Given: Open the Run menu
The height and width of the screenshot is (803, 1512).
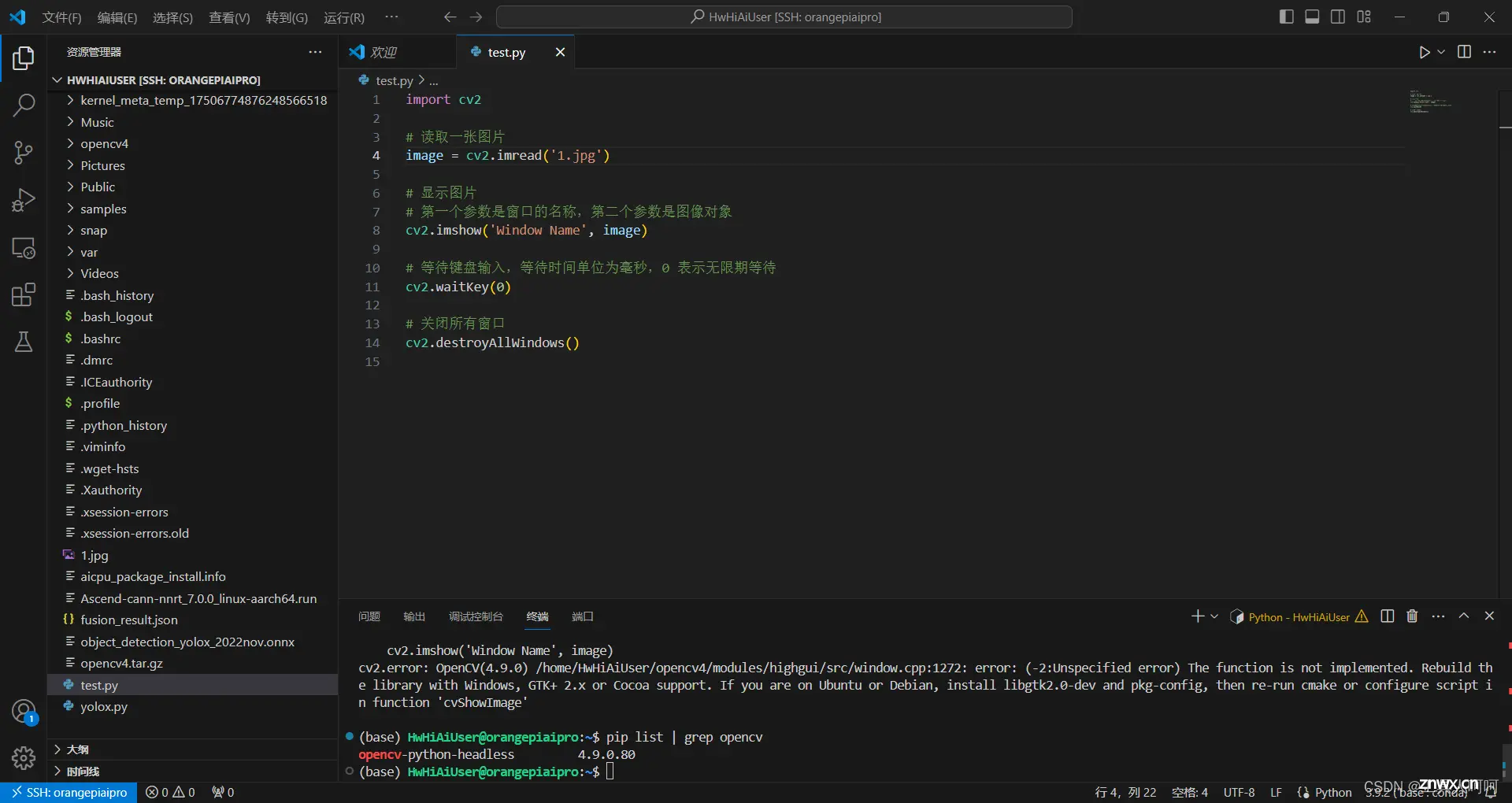Looking at the screenshot, I should (x=344, y=17).
